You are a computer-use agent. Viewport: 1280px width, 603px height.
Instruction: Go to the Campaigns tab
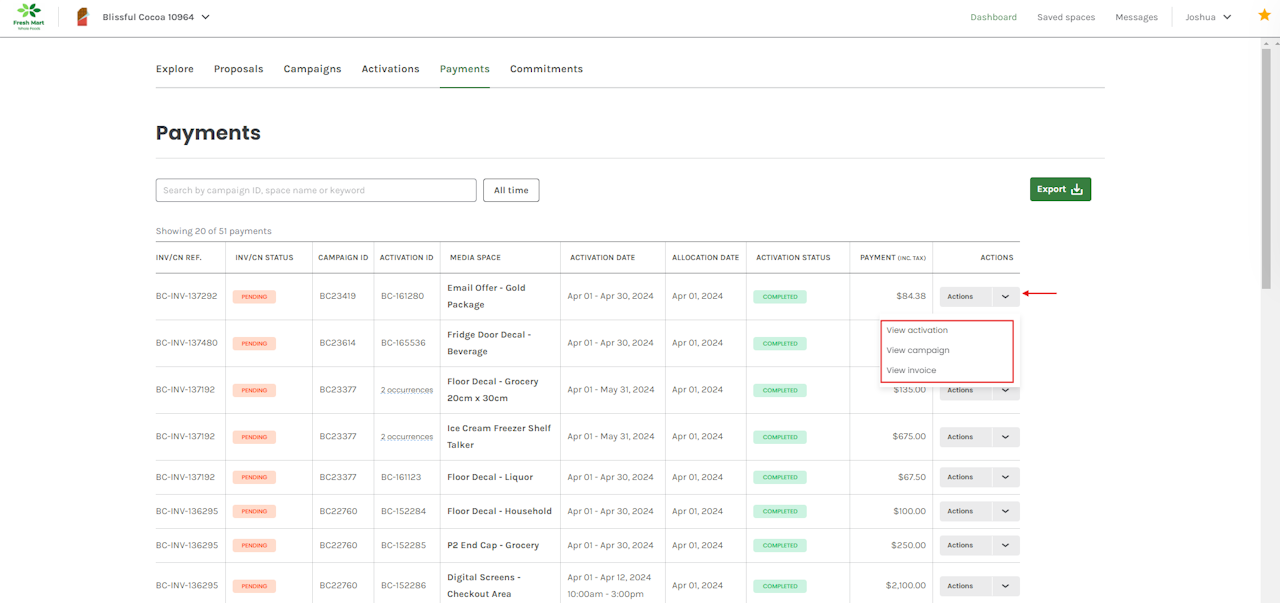[312, 69]
